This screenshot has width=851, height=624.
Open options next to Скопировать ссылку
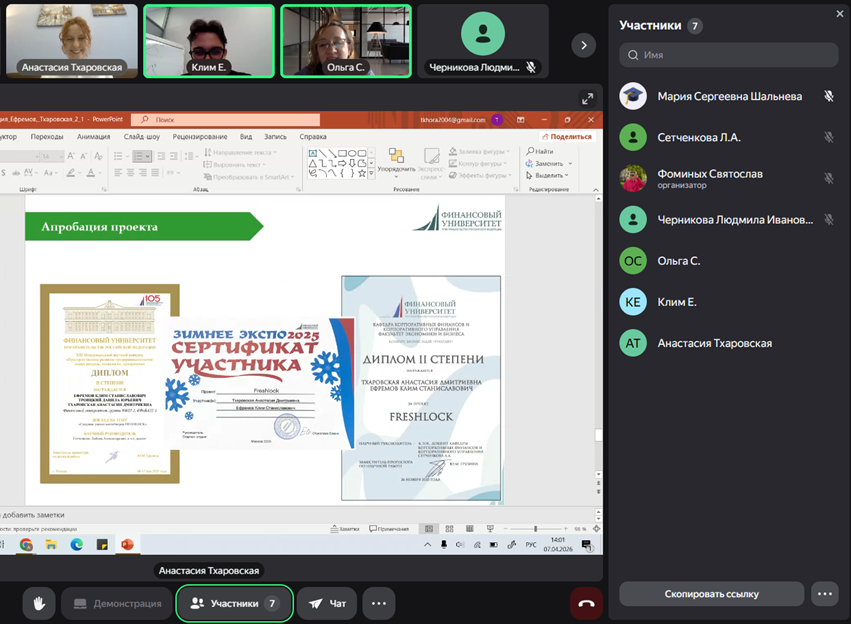tap(825, 593)
